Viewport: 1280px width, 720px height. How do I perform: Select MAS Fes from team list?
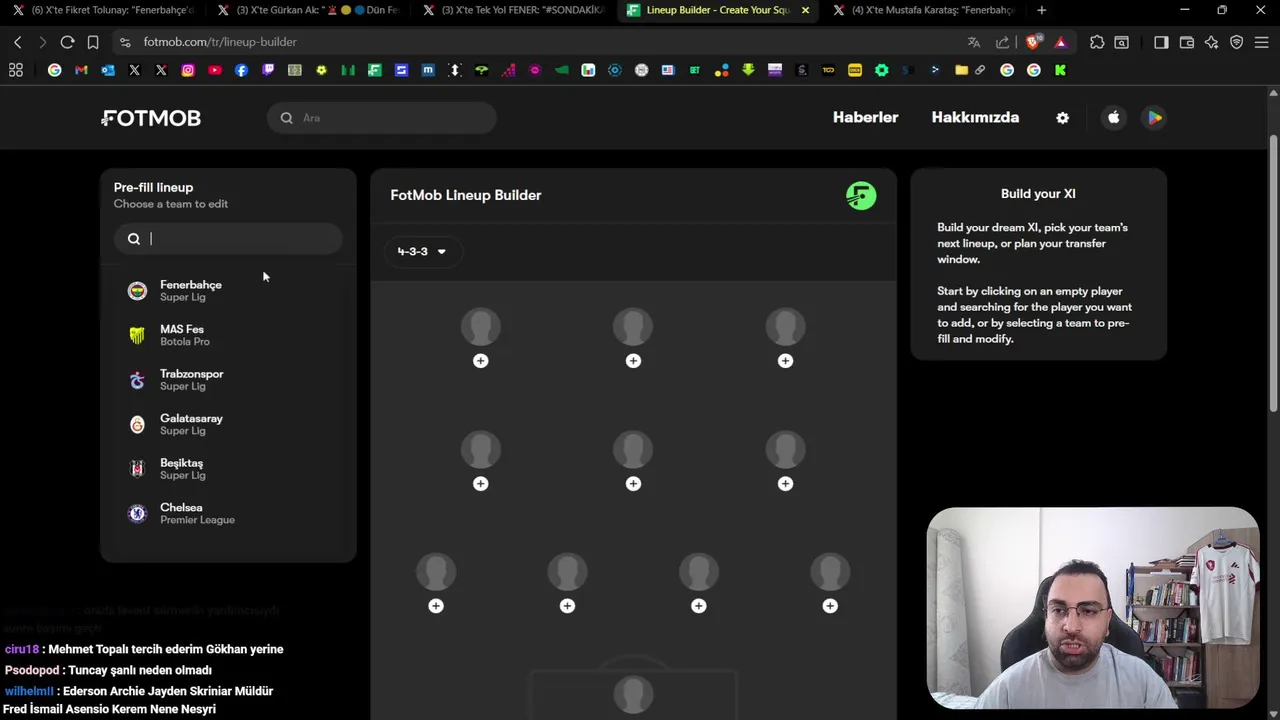pyautogui.click(x=228, y=336)
